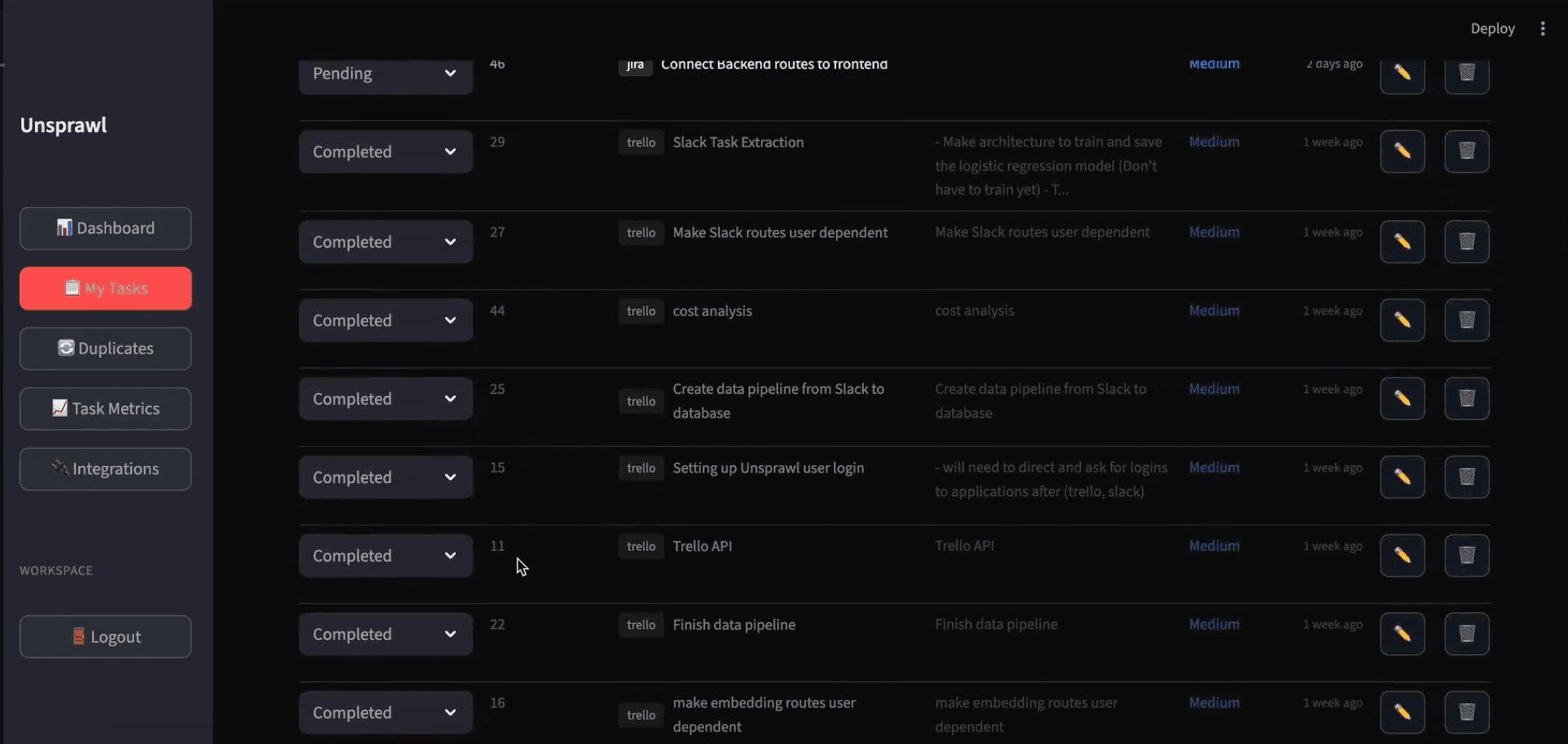
Task: Open the Pending status dropdown
Action: click(x=385, y=74)
